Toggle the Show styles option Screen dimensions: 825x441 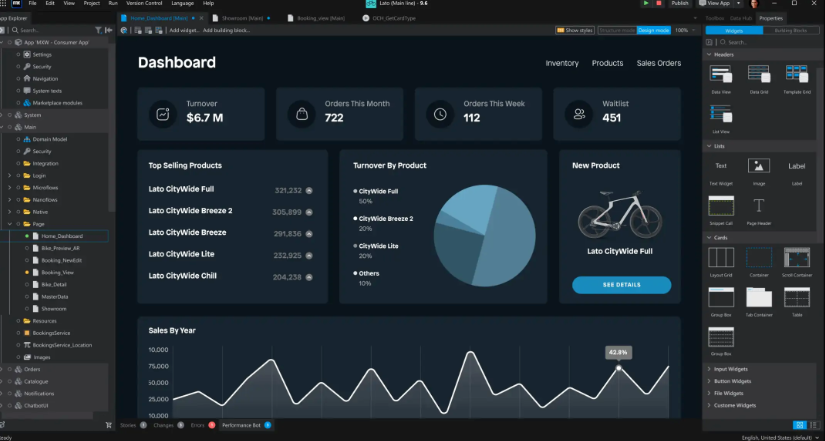click(x=575, y=31)
